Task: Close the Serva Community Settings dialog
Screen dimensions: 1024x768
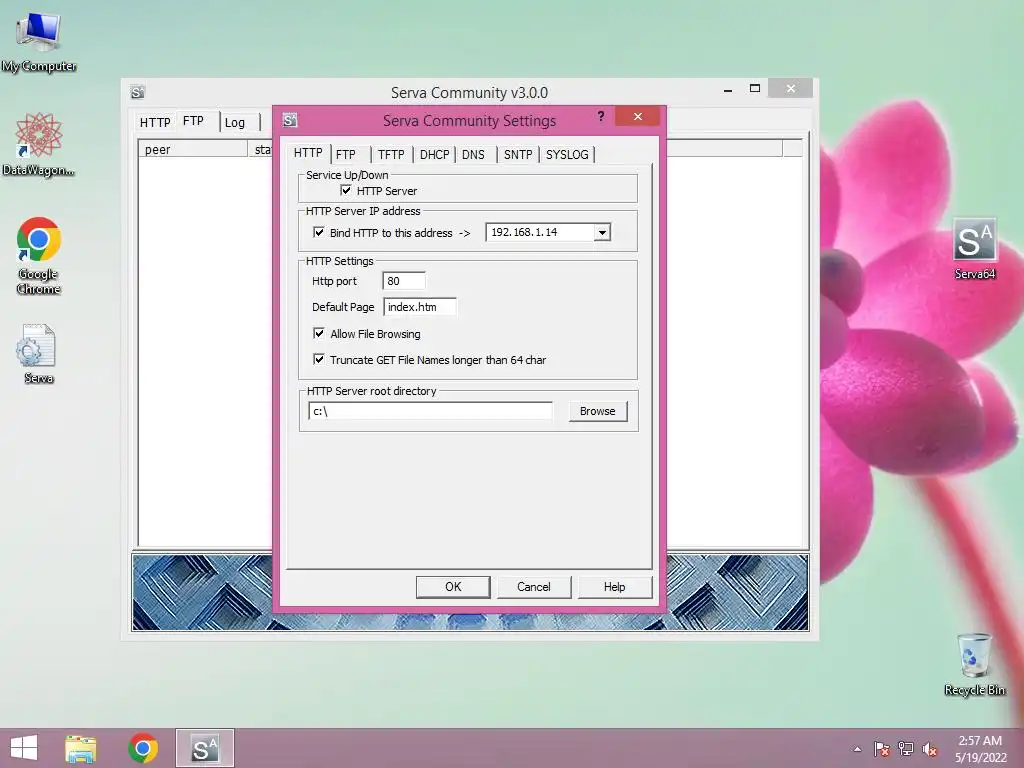Action: point(638,116)
